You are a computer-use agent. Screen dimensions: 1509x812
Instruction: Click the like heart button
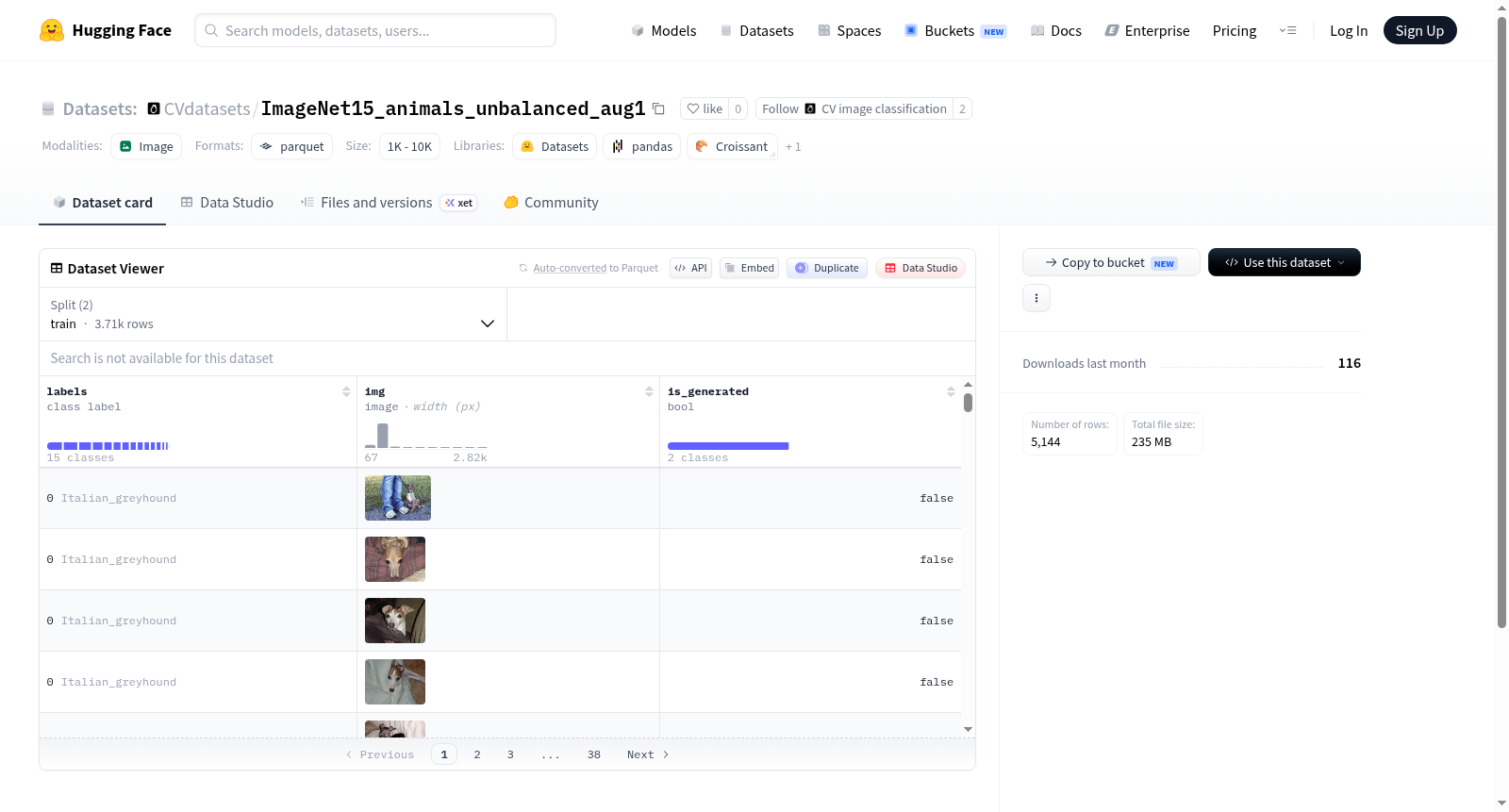(705, 108)
